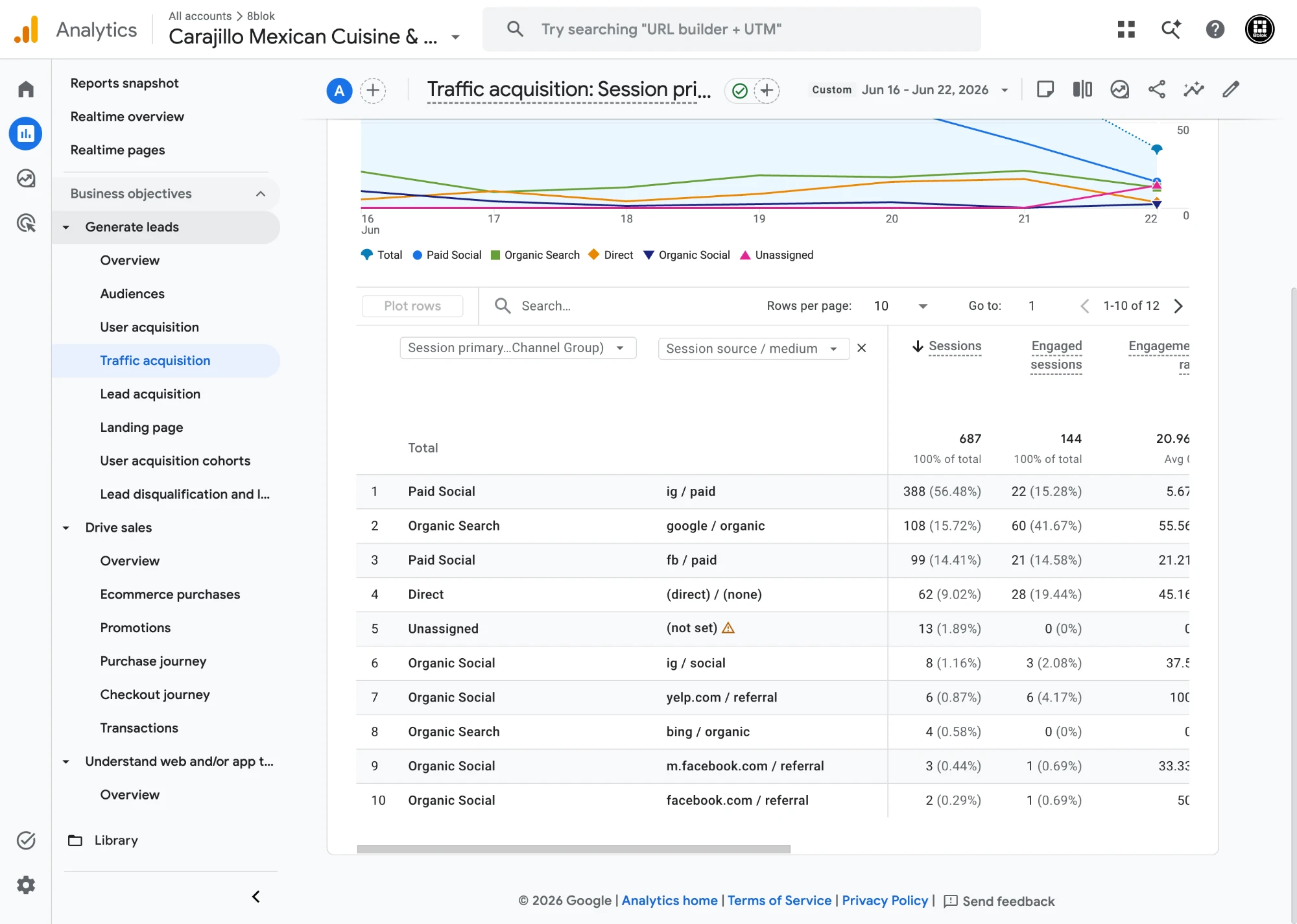Open the insights sparkline trend icon
The height and width of the screenshot is (924, 1297).
point(1193,89)
